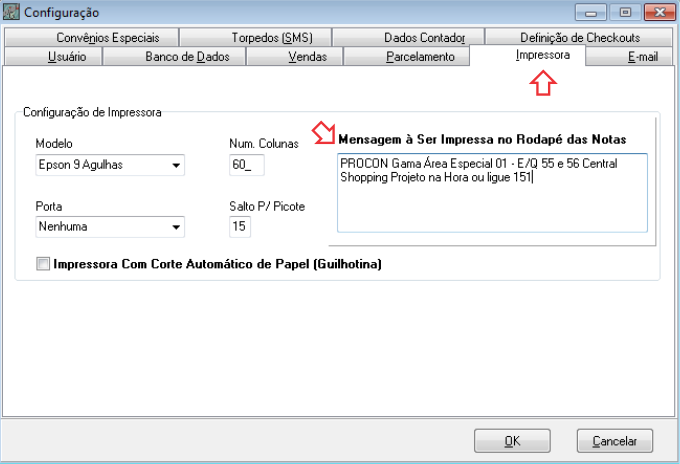Open the Parcelamento tab
680x464 pixels.
point(406,56)
